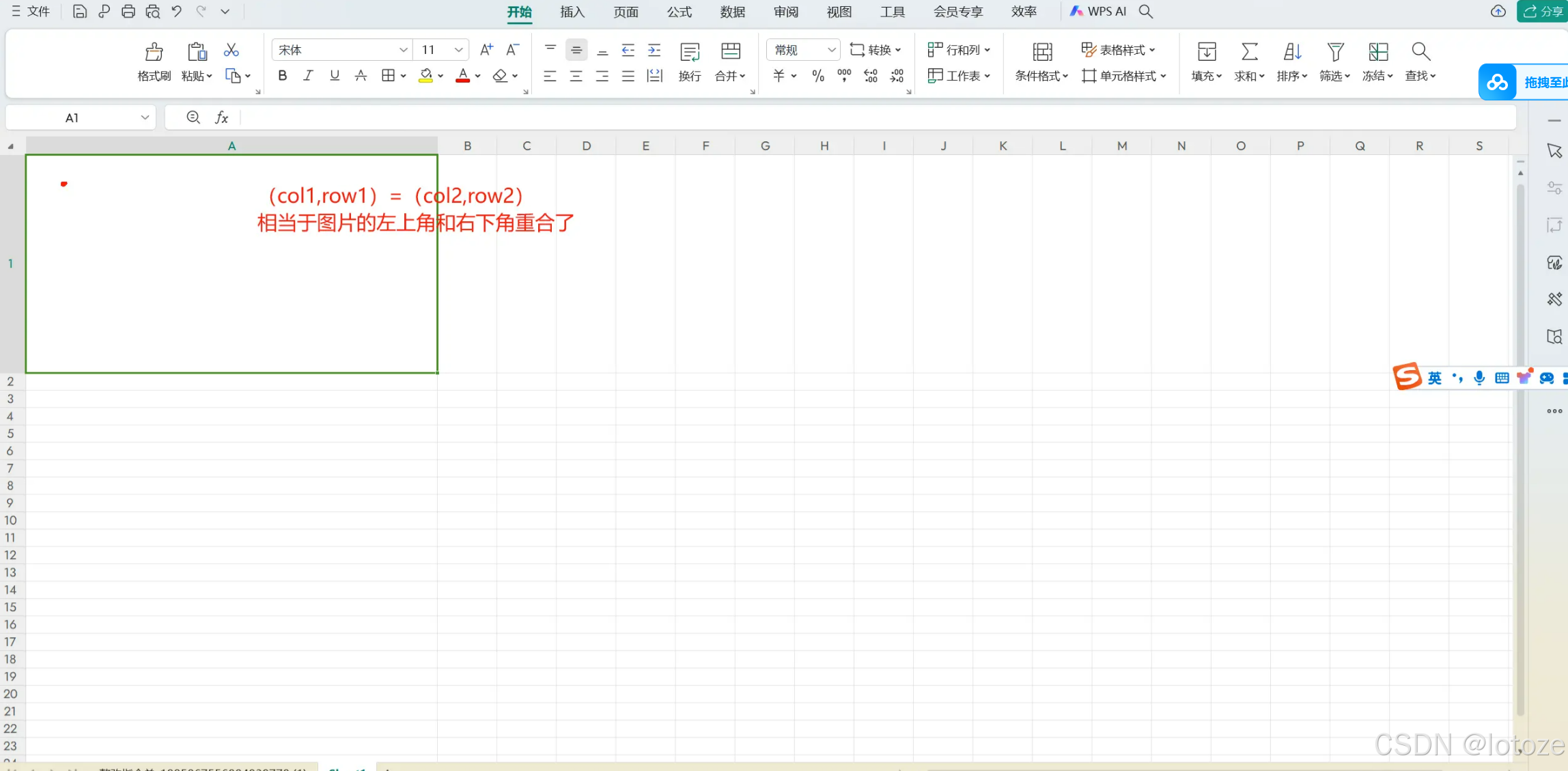This screenshot has width=1568, height=771.
Task: Click the cell name box showing A1
Action: click(72, 117)
